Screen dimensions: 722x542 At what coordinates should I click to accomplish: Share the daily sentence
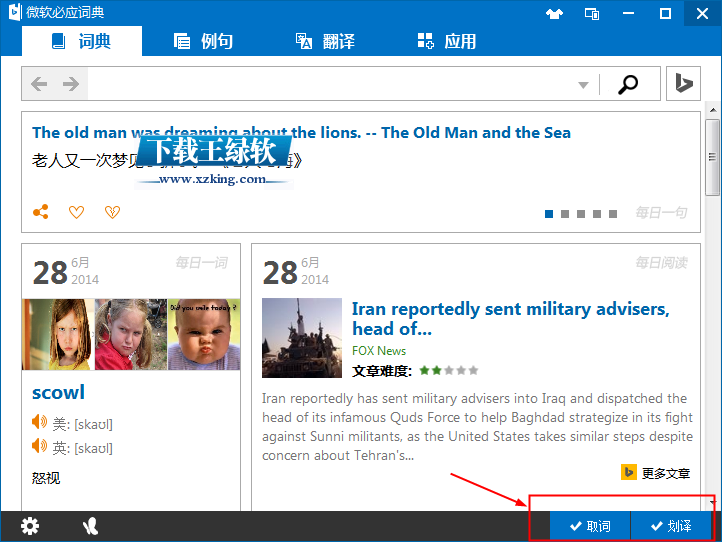(x=41, y=212)
